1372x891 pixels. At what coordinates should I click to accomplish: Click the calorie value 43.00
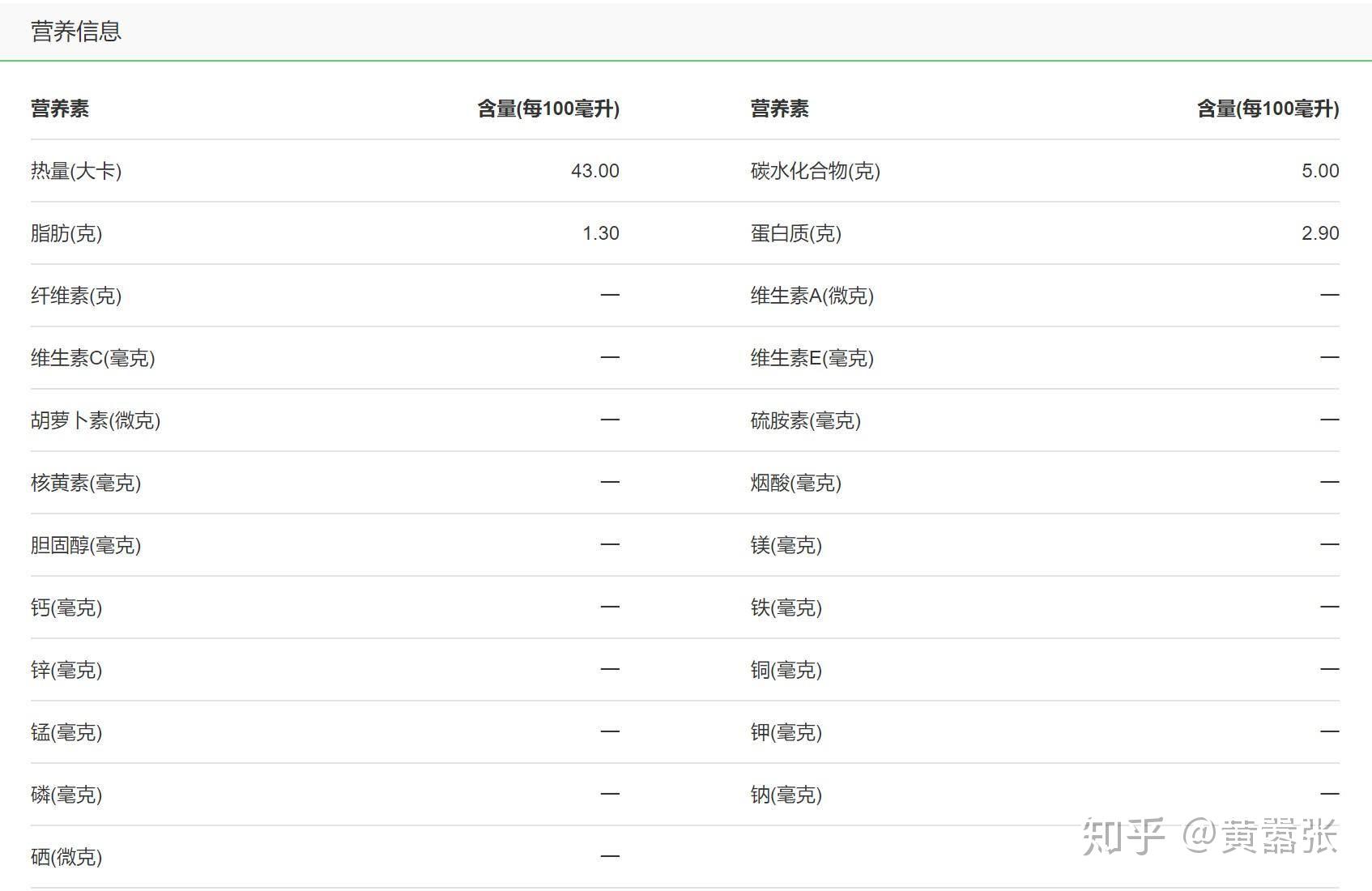(594, 171)
